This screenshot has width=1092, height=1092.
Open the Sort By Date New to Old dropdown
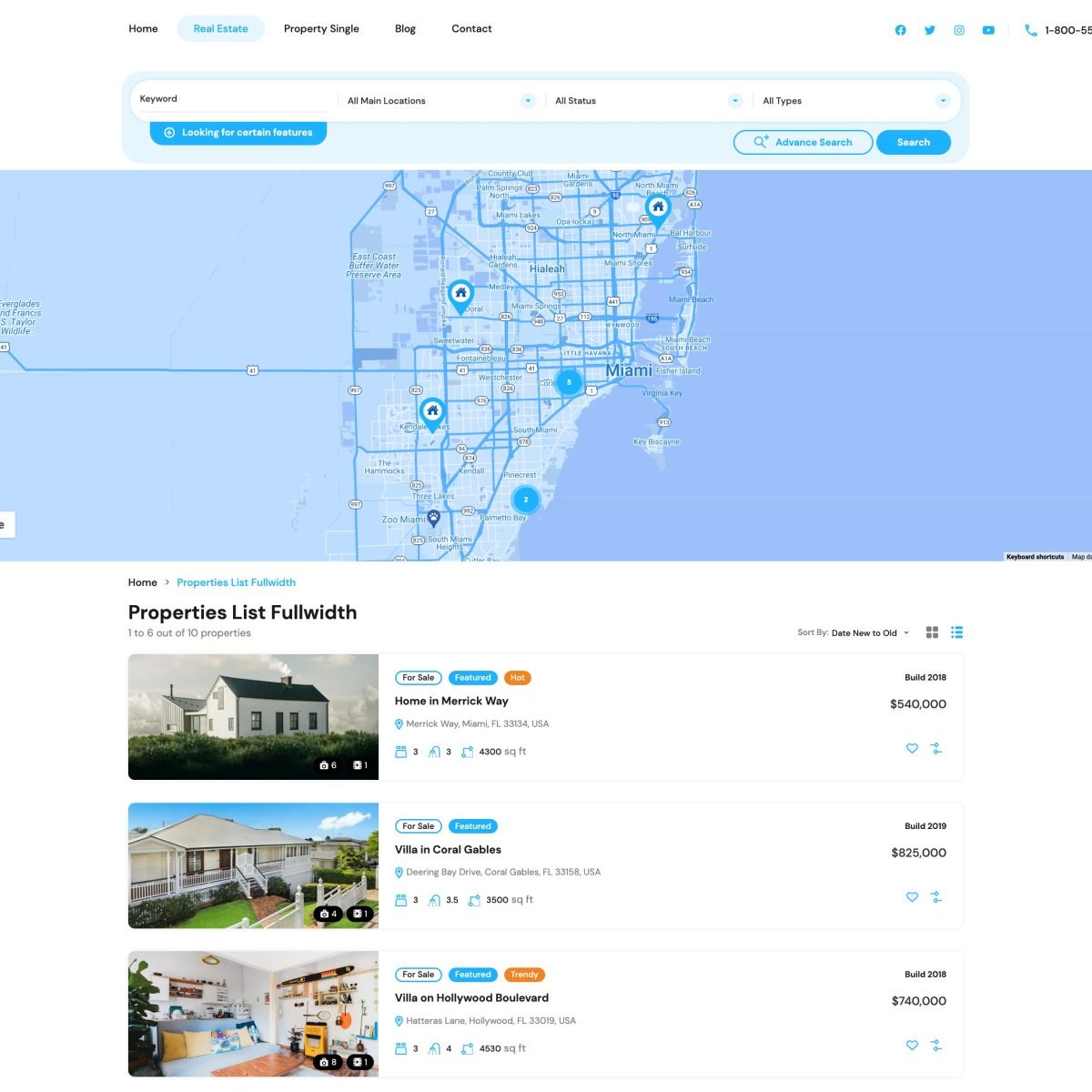click(868, 633)
